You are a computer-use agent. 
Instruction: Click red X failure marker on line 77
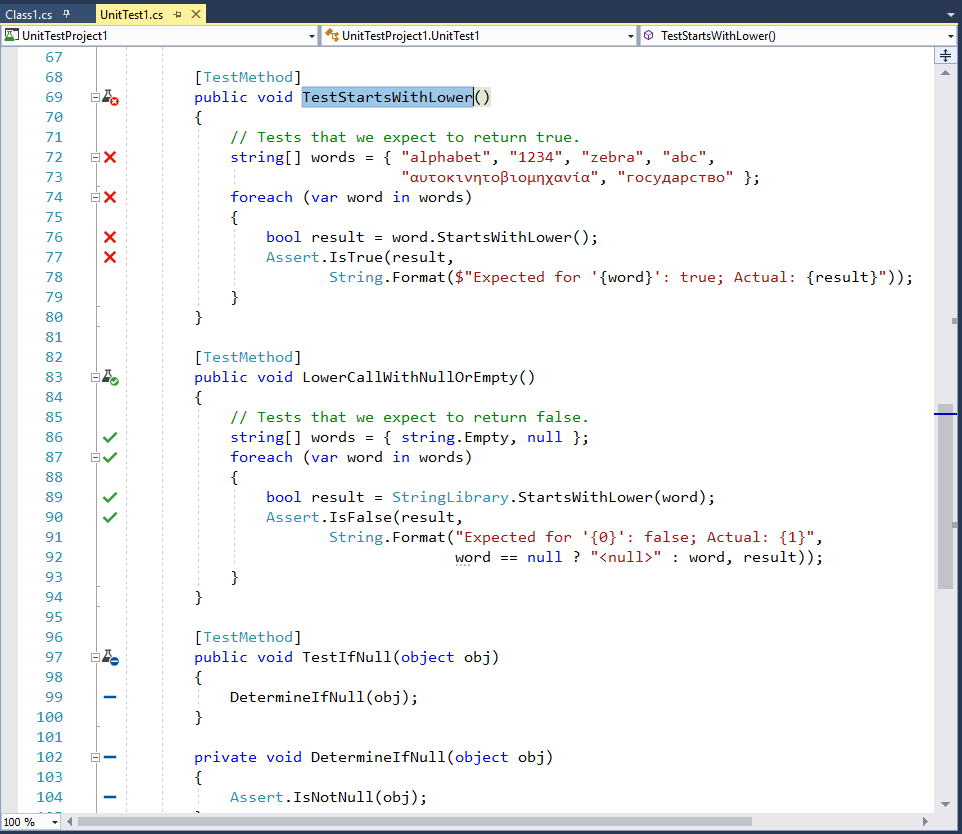click(x=110, y=257)
